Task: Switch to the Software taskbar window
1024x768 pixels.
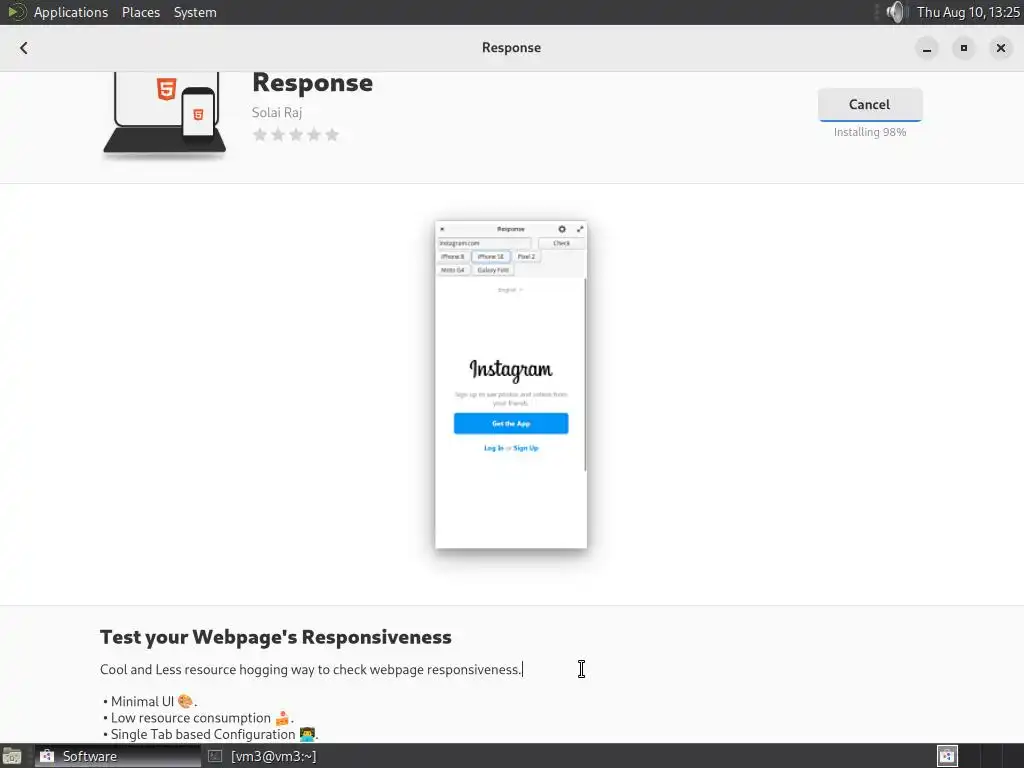Action: tap(118, 756)
